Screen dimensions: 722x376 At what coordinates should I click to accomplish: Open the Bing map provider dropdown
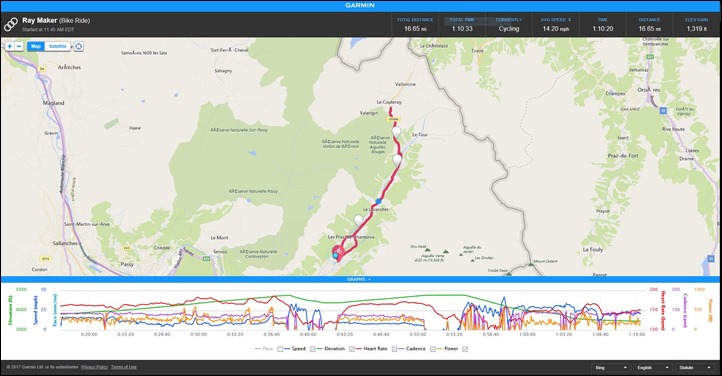pyautogui.click(x=611, y=368)
